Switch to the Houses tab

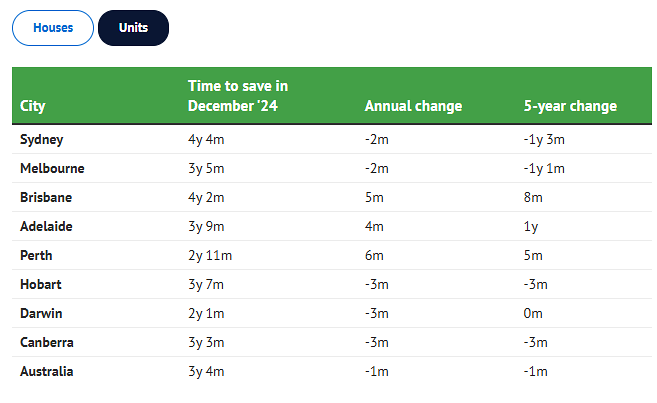click(x=53, y=28)
